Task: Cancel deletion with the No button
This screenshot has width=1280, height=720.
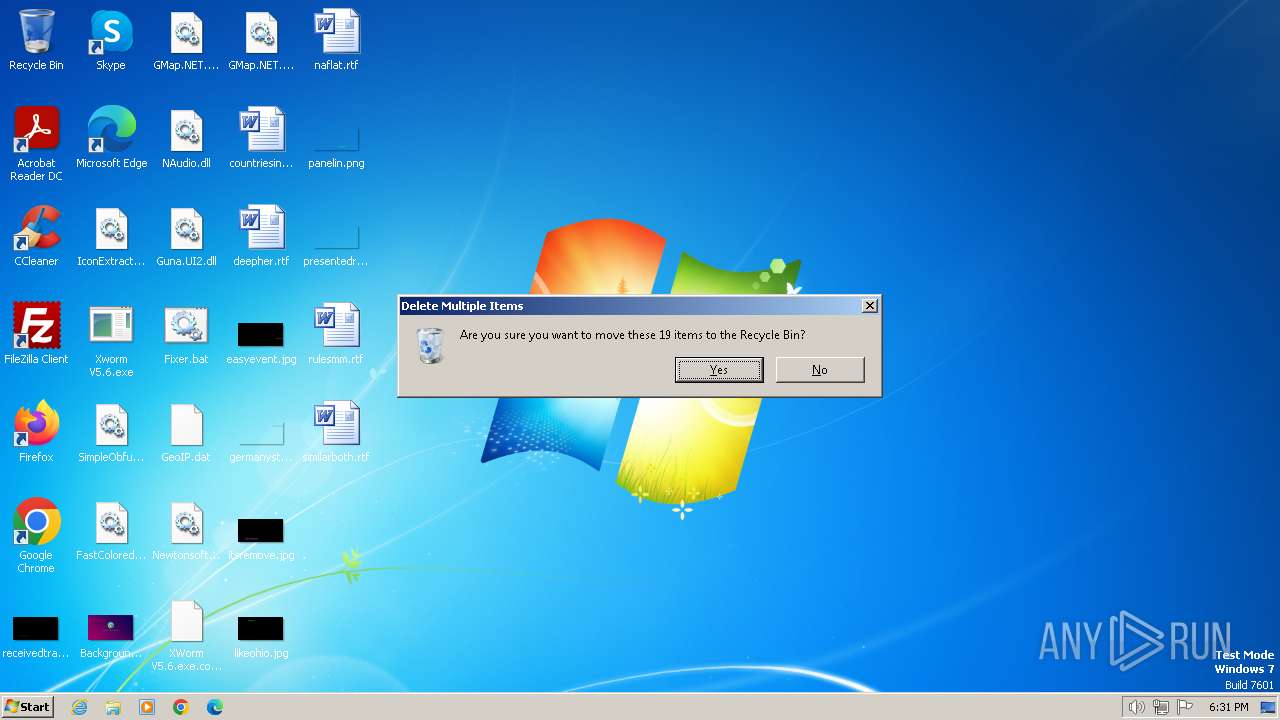Action: (x=820, y=370)
